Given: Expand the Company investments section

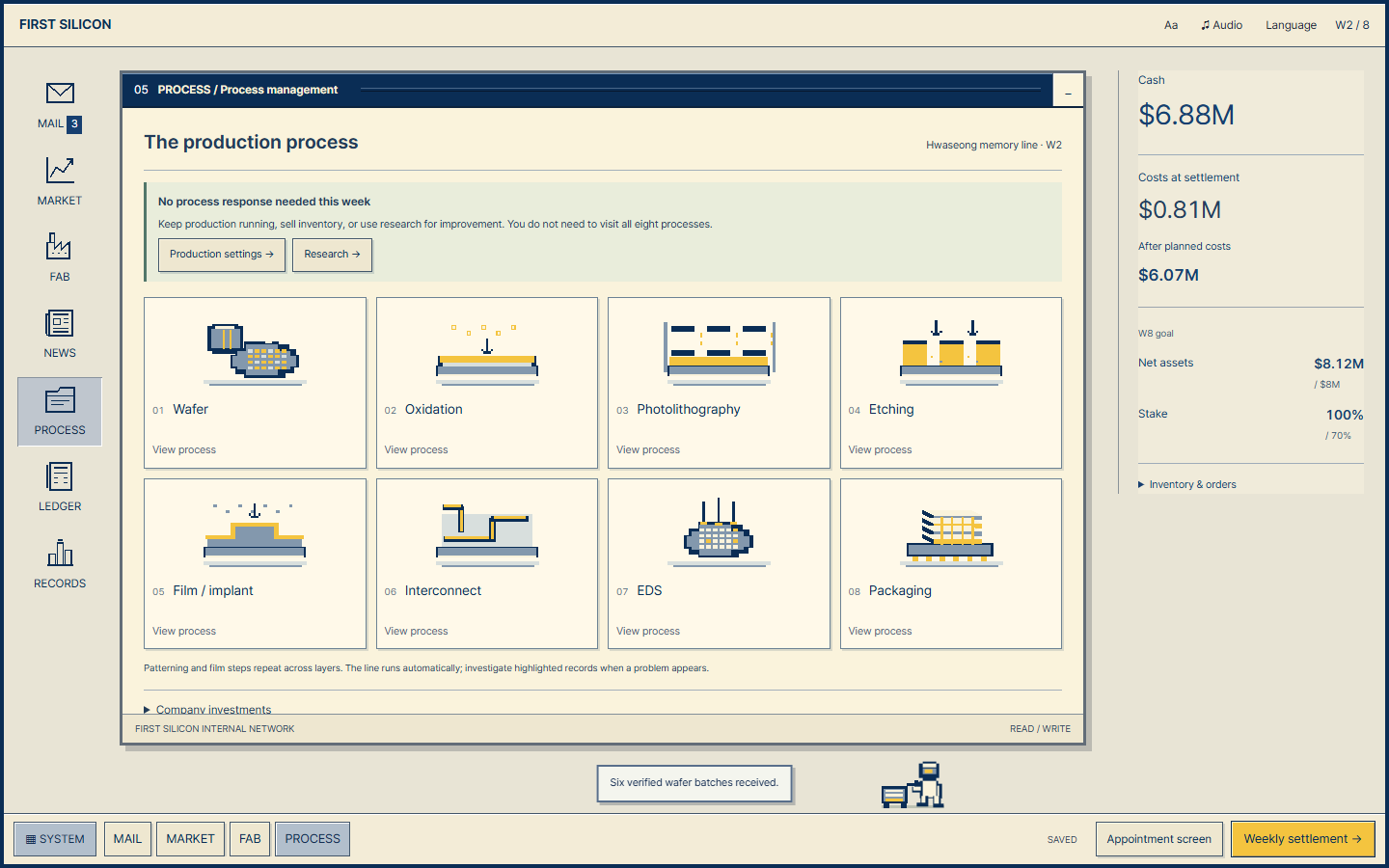Looking at the screenshot, I should tap(207, 709).
